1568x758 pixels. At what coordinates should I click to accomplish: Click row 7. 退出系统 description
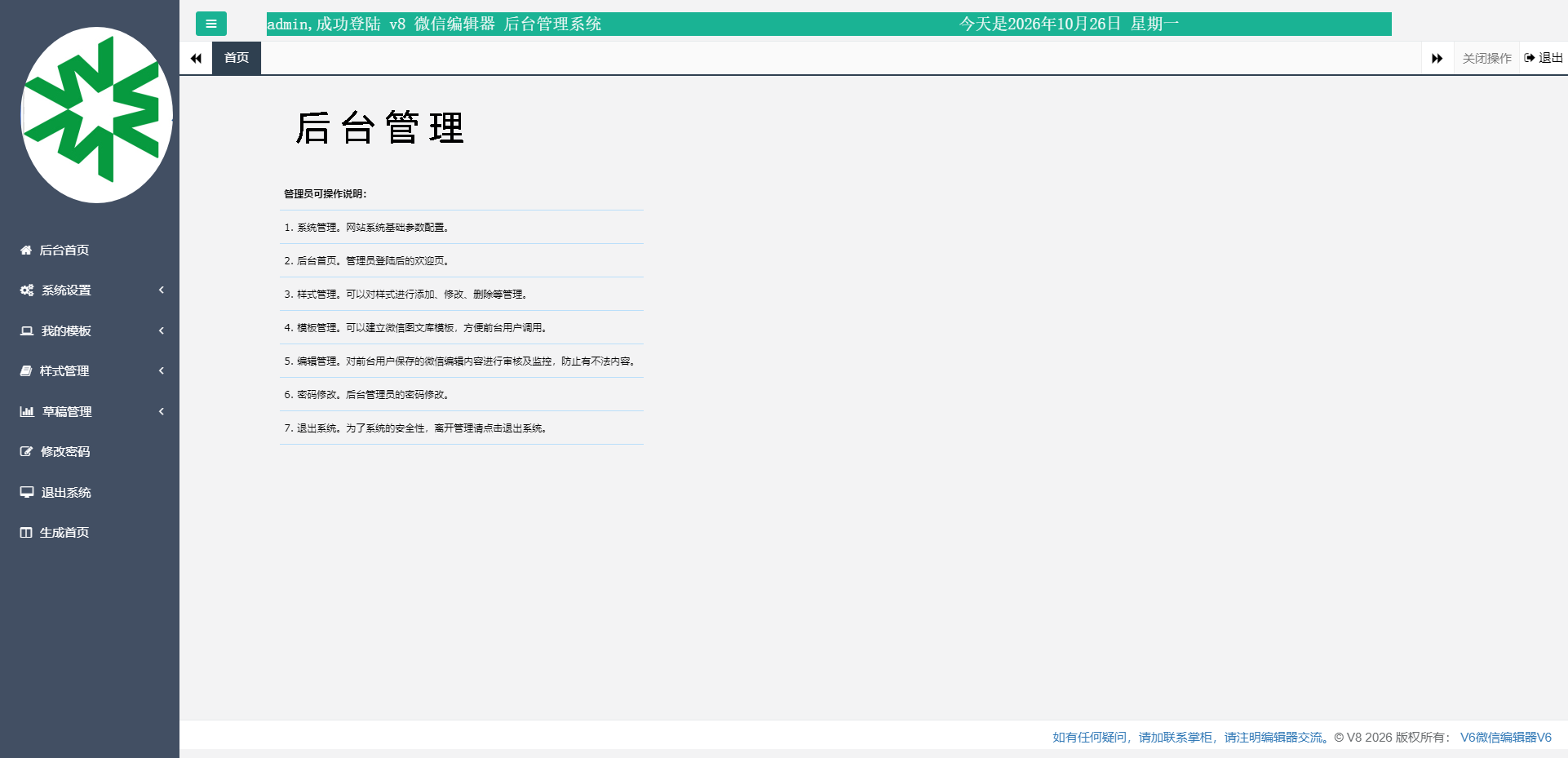coord(462,428)
